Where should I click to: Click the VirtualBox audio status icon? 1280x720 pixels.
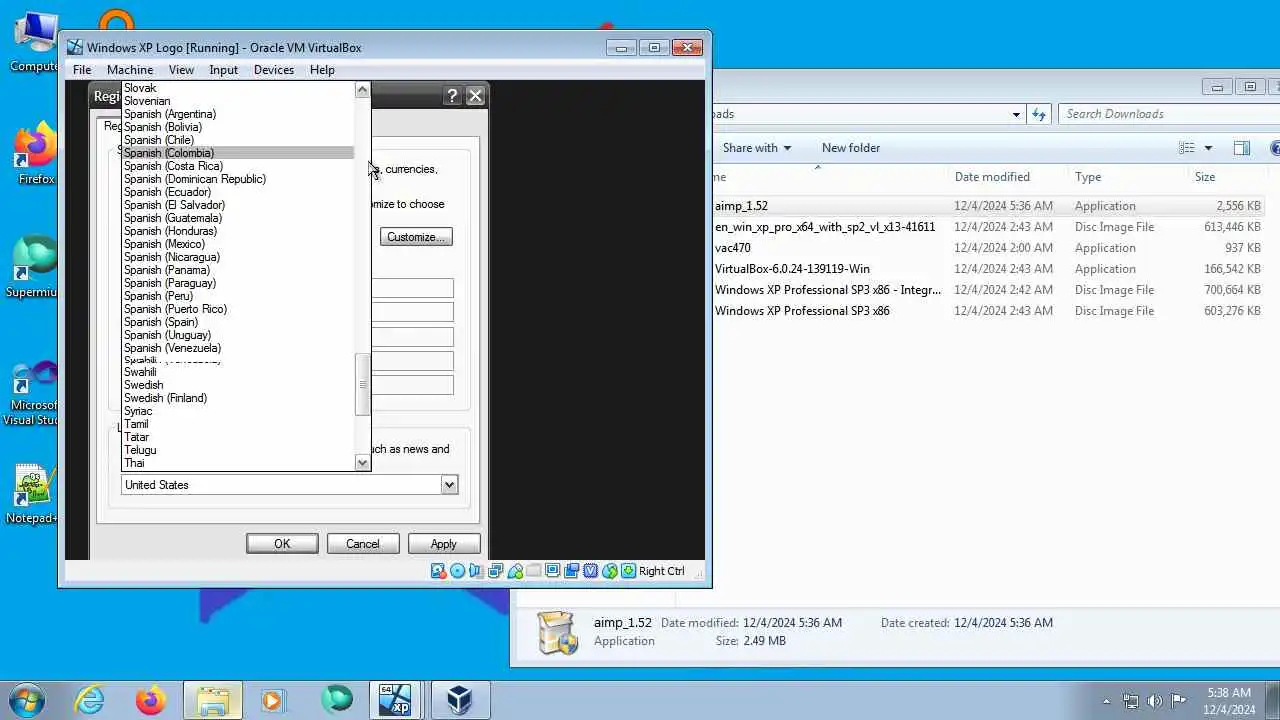tap(475, 571)
